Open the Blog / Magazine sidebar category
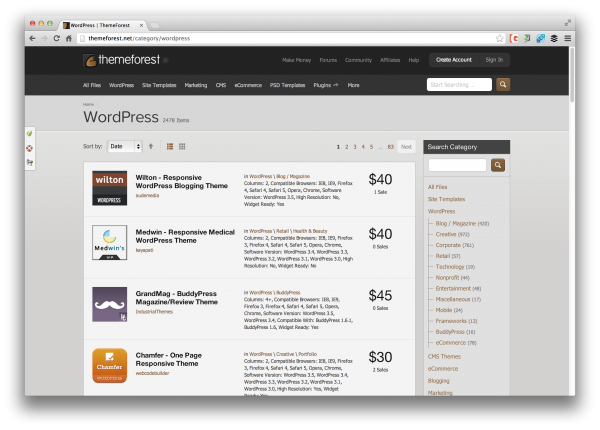Viewport: 600px width, 430px height. click(455, 223)
